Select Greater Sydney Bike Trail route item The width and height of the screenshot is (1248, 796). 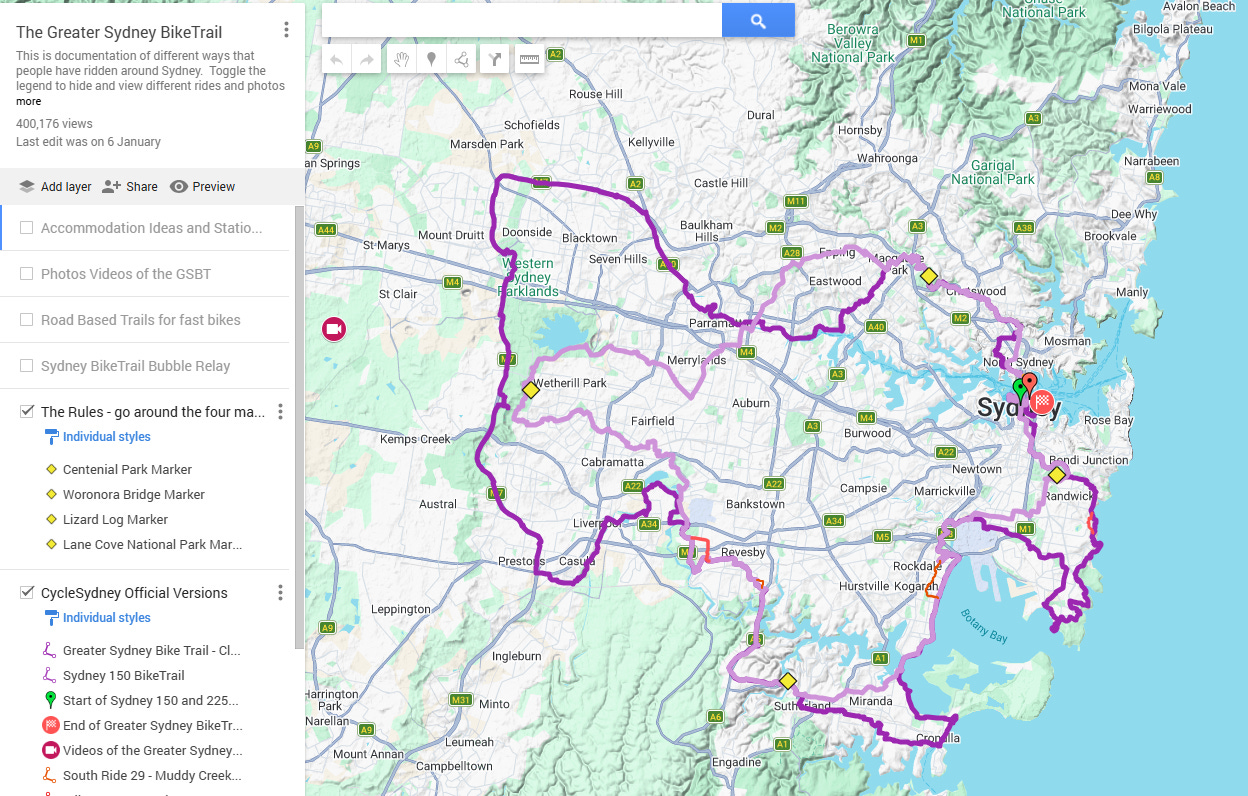pos(151,650)
